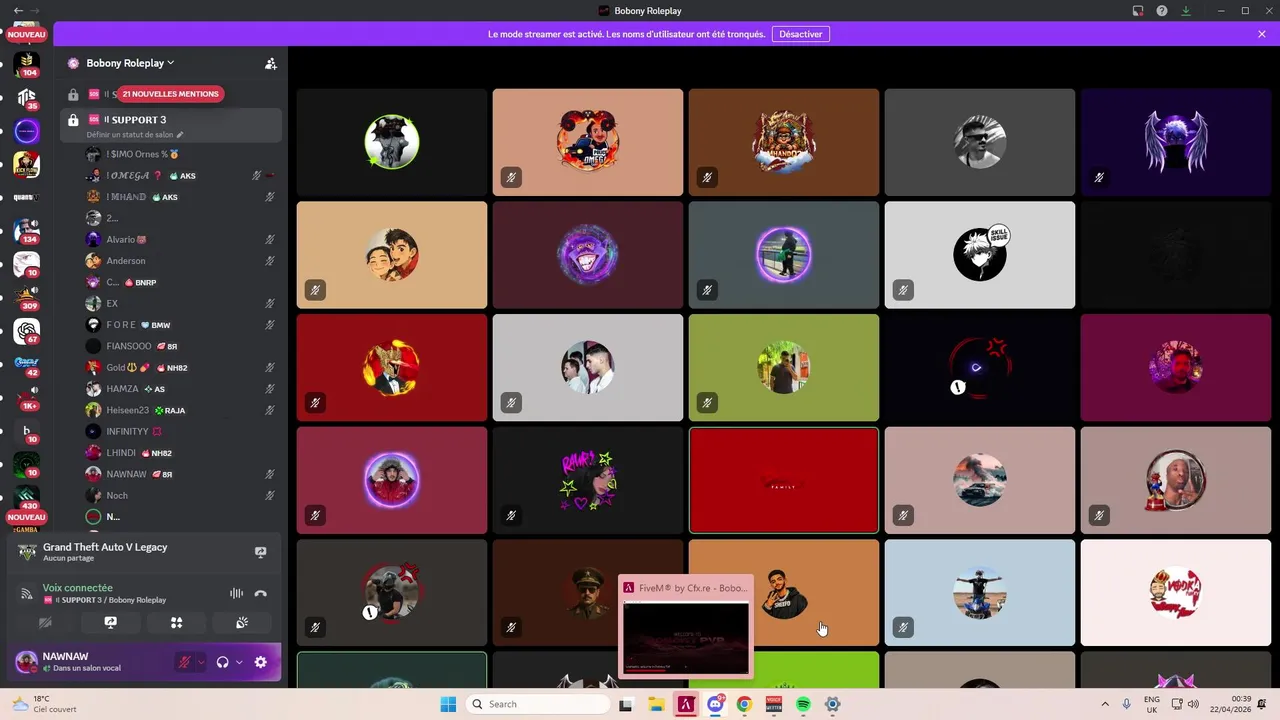Toggle the camera button in voice panel
This screenshot has height=720, width=1280.
[45, 622]
